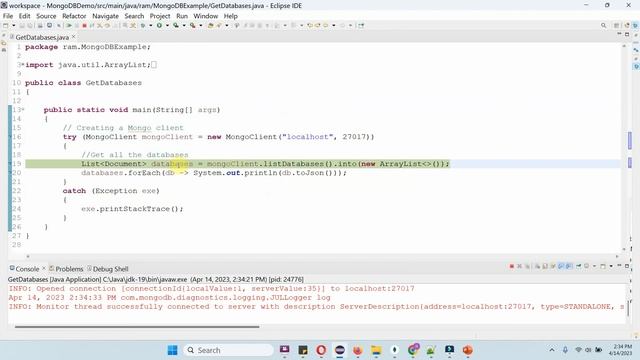Click the Open Type folder icon in toolbar

pos(211,25)
